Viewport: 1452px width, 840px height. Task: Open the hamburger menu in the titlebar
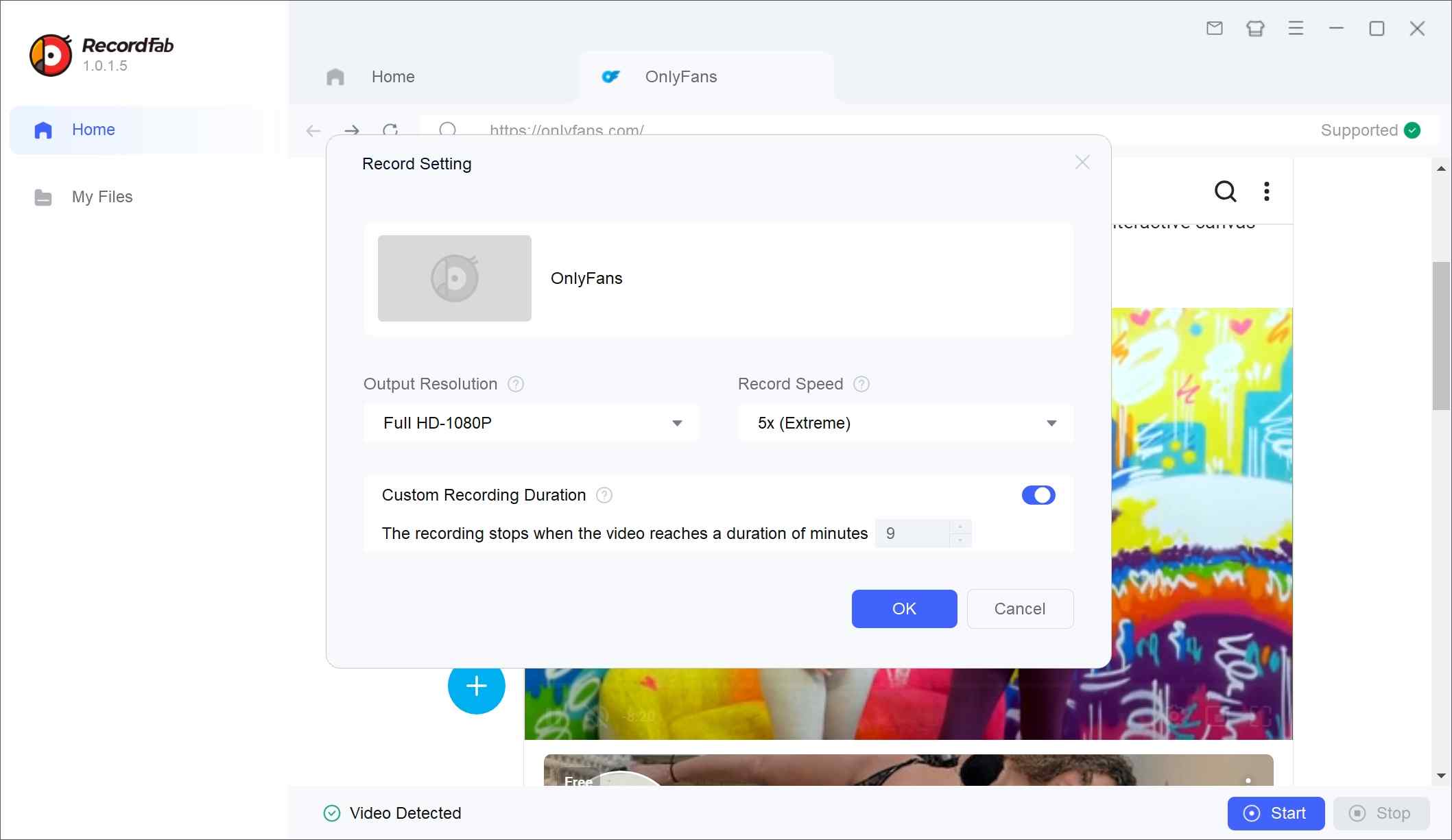[1296, 28]
